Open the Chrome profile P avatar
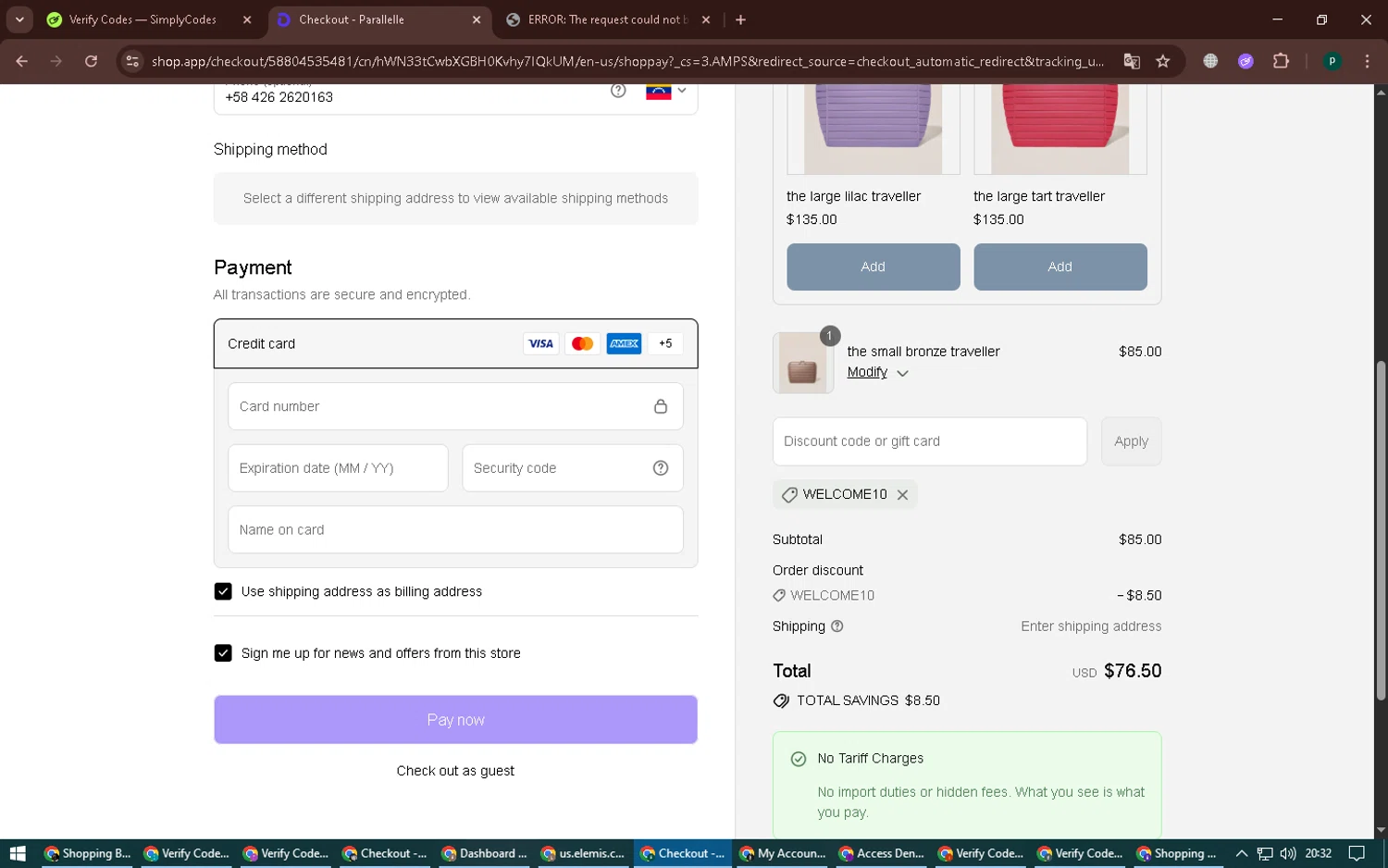 [x=1332, y=61]
